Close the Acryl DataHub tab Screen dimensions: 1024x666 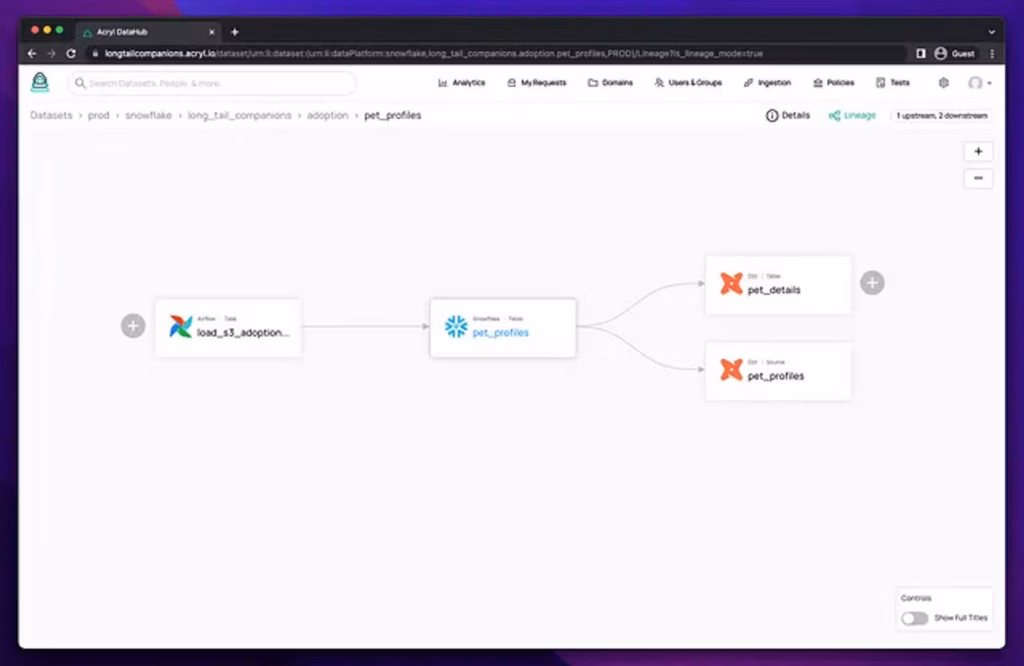click(212, 31)
